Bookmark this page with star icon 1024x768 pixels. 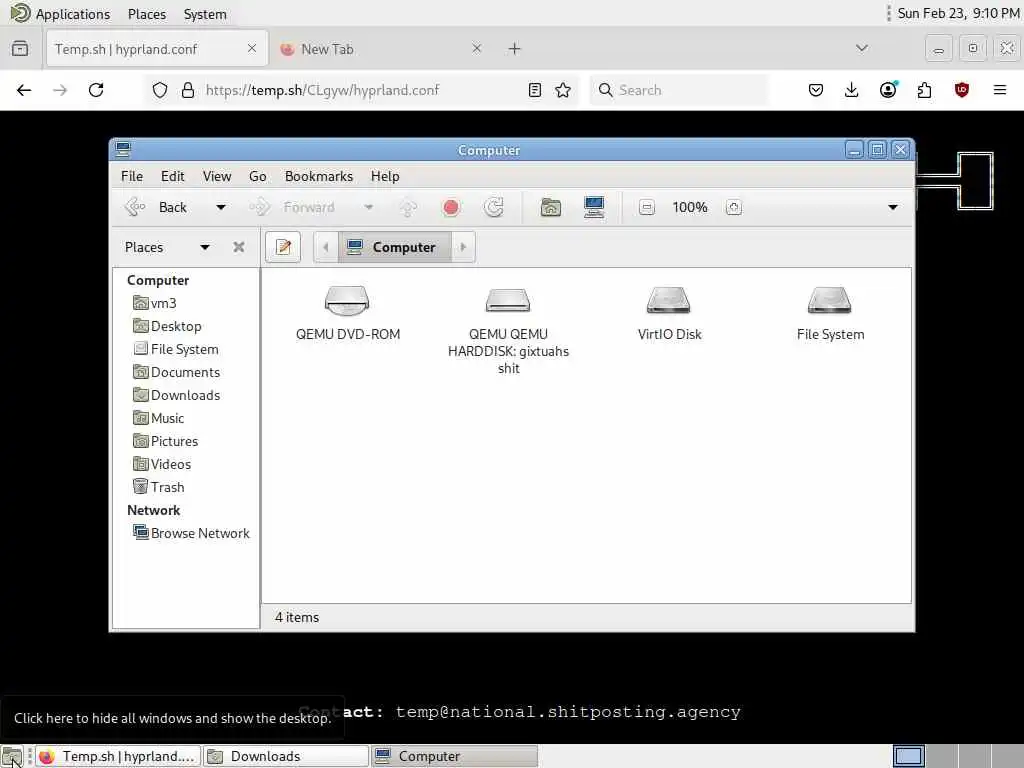pyautogui.click(x=563, y=90)
